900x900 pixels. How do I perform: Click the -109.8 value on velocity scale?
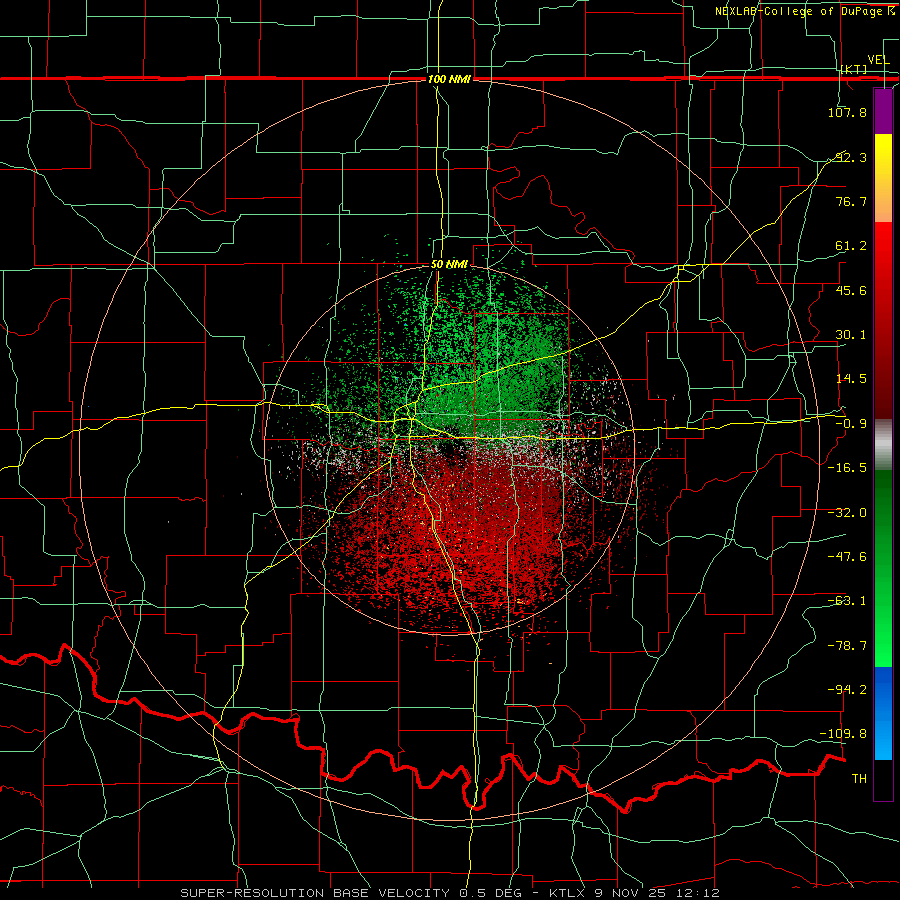point(844,734)
